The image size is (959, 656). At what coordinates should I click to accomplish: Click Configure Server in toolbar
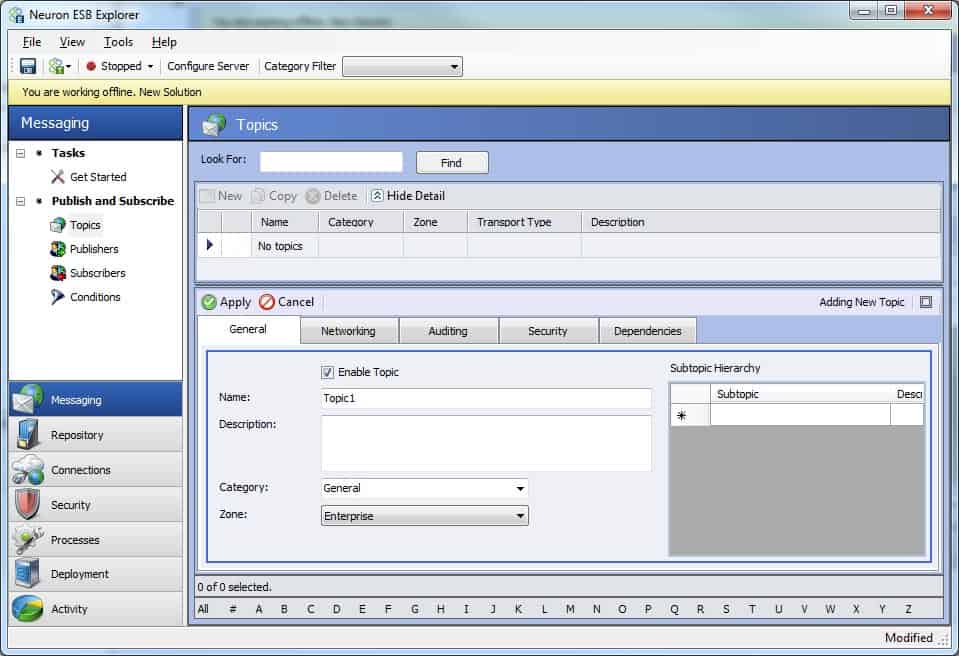pos(208,66)
